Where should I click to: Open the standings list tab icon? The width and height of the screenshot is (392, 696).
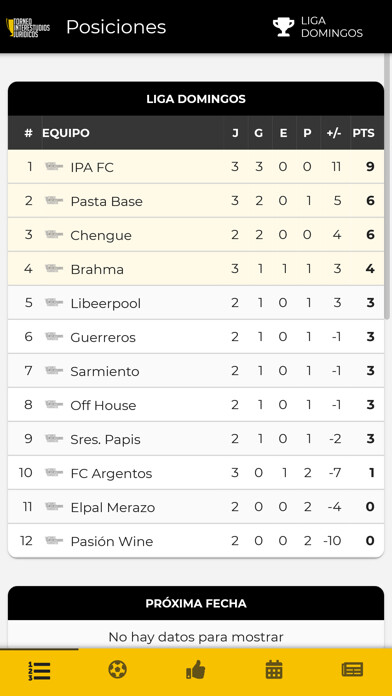pyautogui.click(x=39, y=671)
